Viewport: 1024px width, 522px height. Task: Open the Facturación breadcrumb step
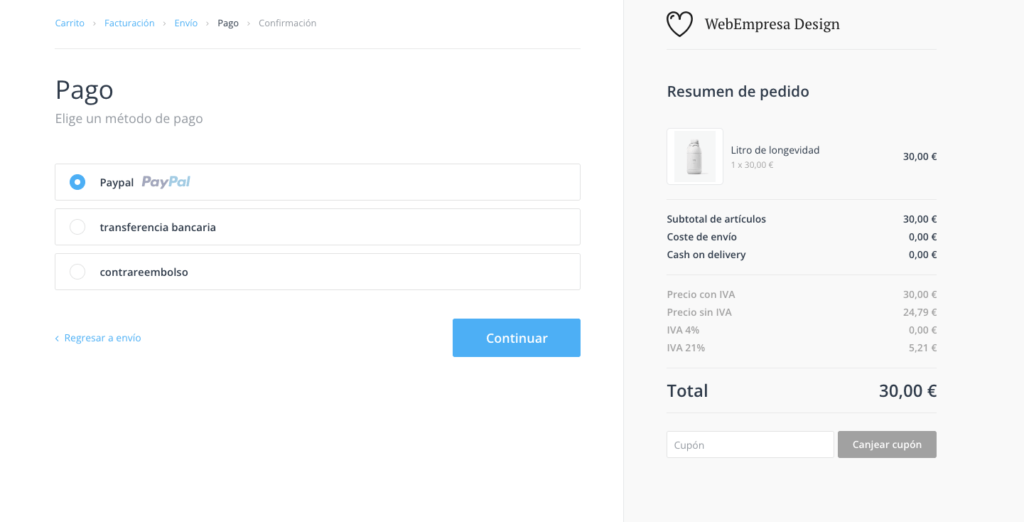click(x=129, y=23)
